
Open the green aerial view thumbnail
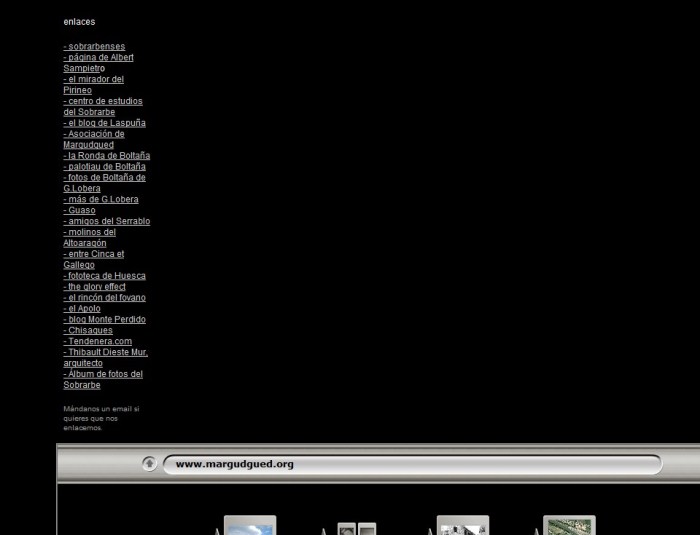coord(569,525)
